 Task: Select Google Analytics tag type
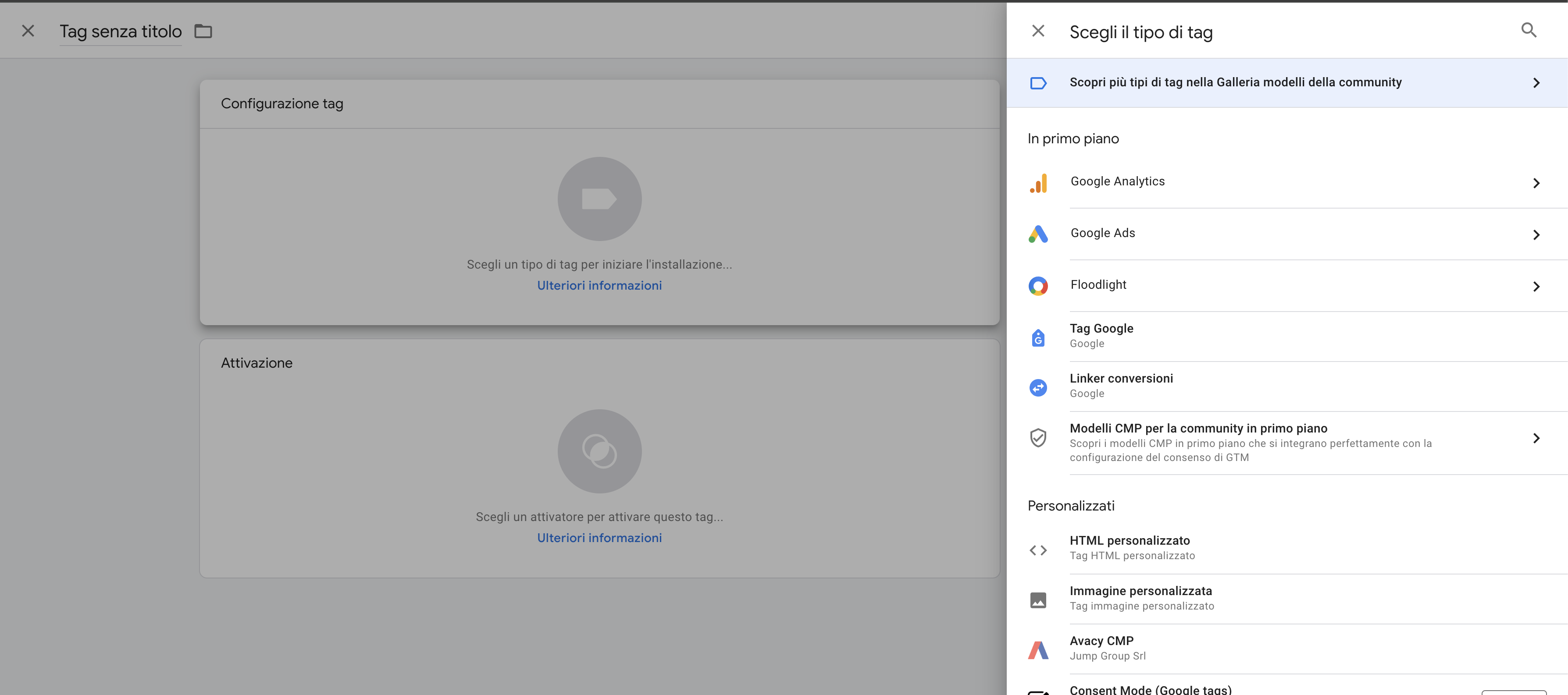click(x=1287, y=182)
